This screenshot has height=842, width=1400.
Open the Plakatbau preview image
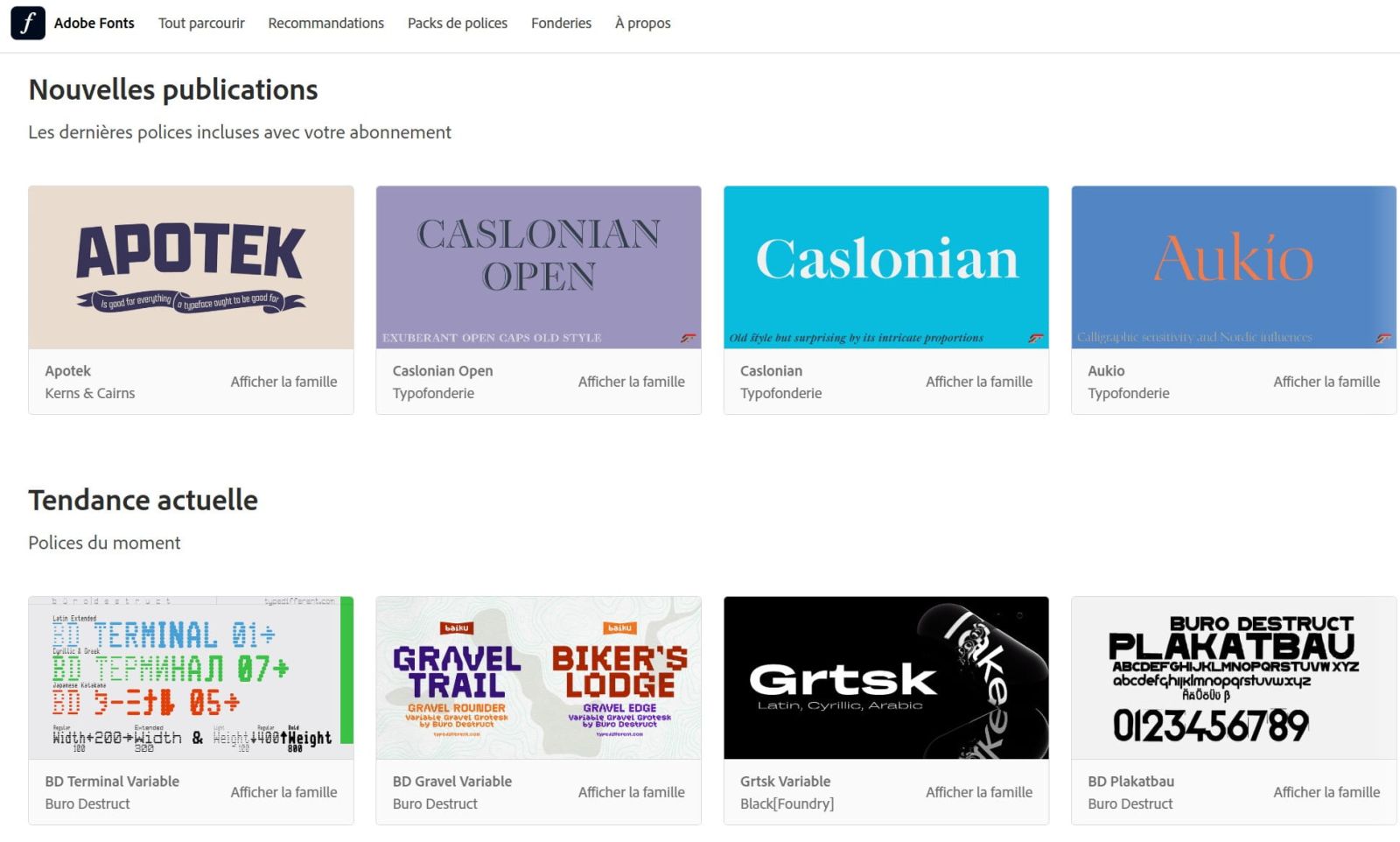(x=1234, y=677)
